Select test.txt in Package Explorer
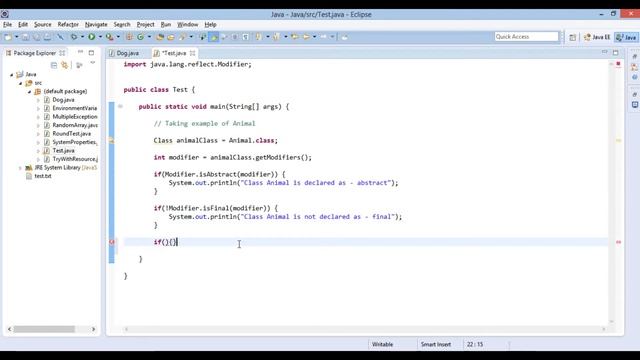The width and height of the screenshot is (640, 360). 42,176
